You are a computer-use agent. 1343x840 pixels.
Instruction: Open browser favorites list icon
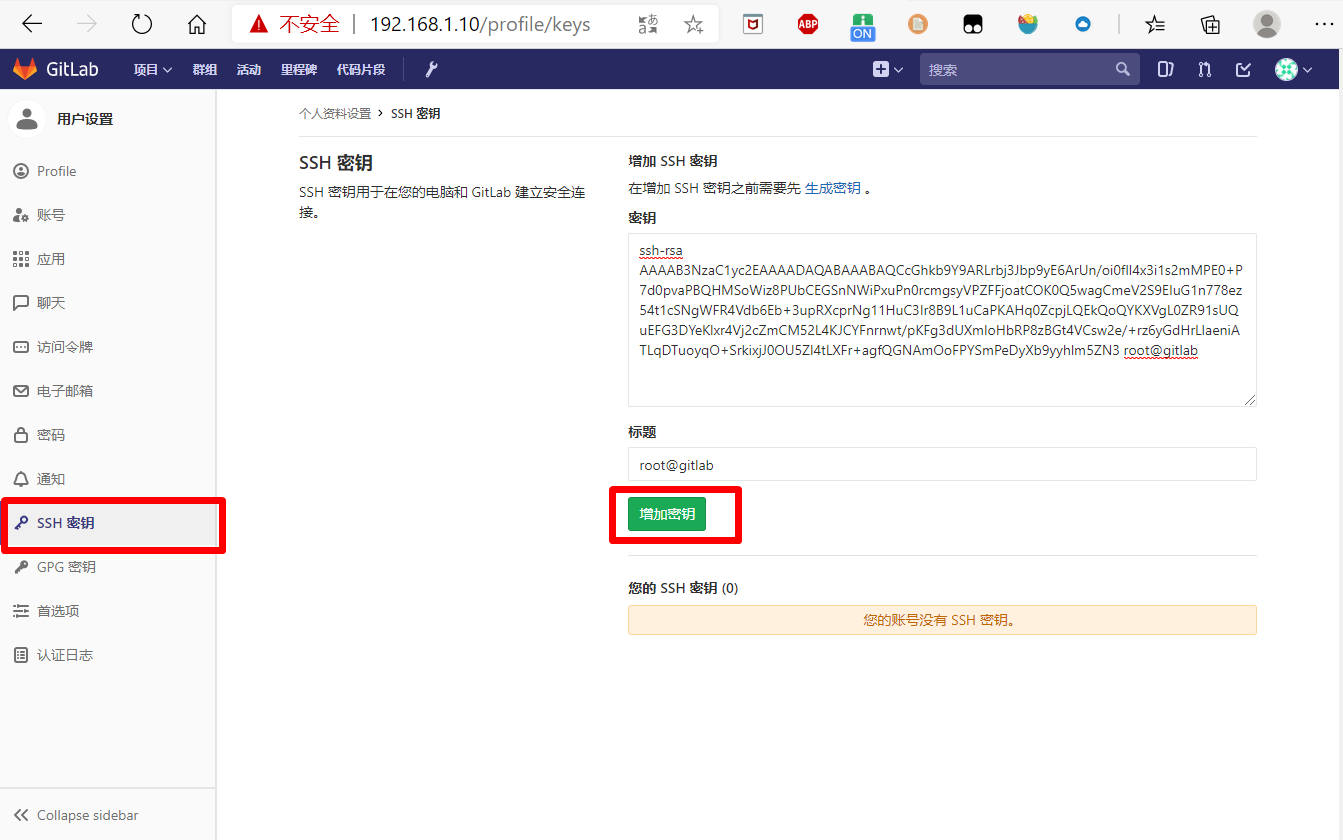[1155, 24]
